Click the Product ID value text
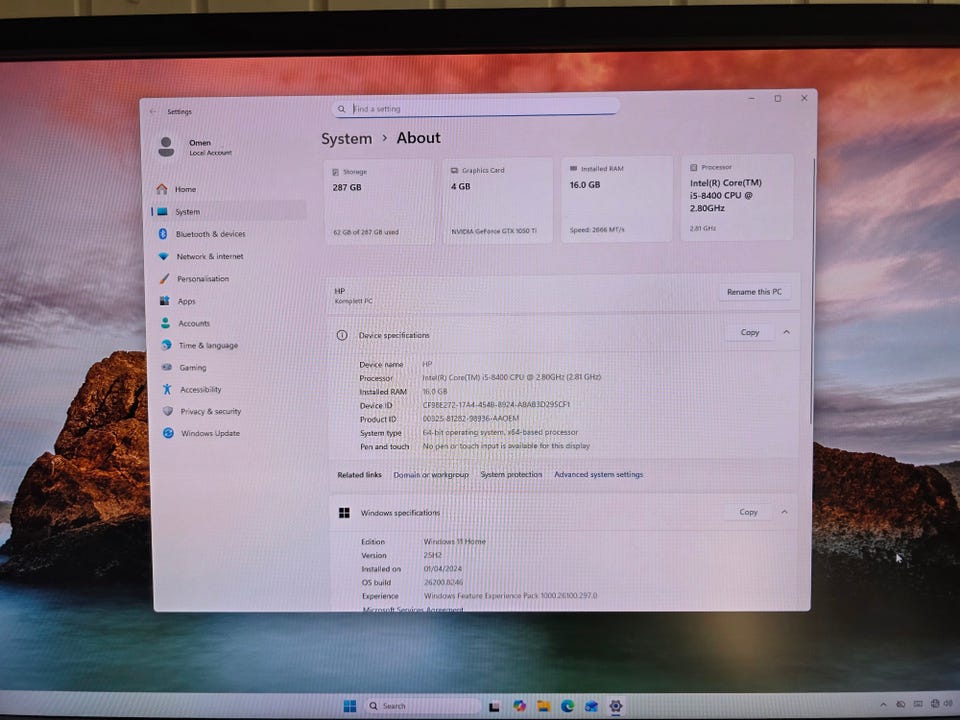 pyautogui.click(x=470, y=419)
